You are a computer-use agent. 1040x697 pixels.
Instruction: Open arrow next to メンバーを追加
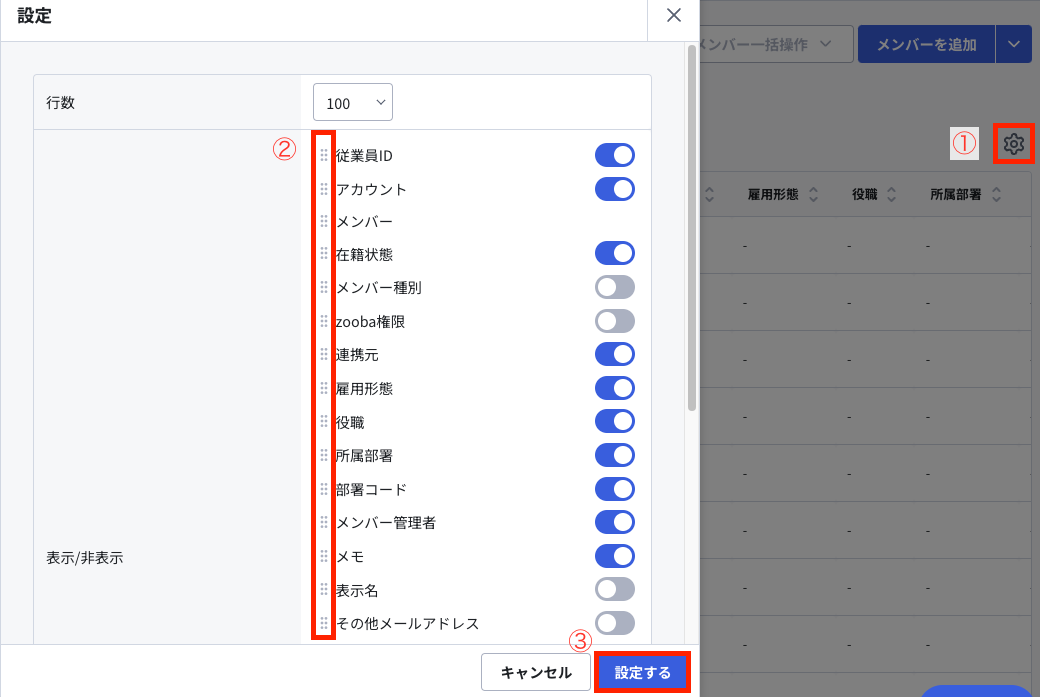tap(1013, 44)
